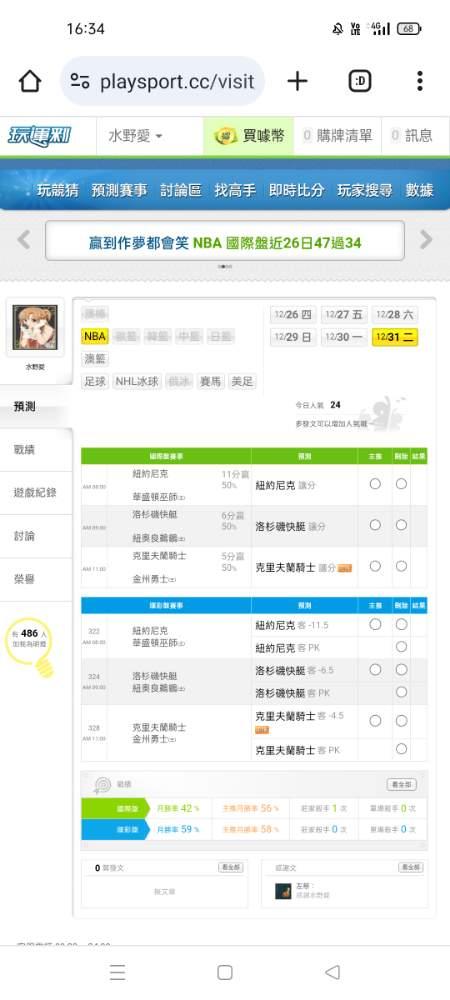Open the browser tab switcher
This screenshot has width=450, height=1000.
pos(360,81)
